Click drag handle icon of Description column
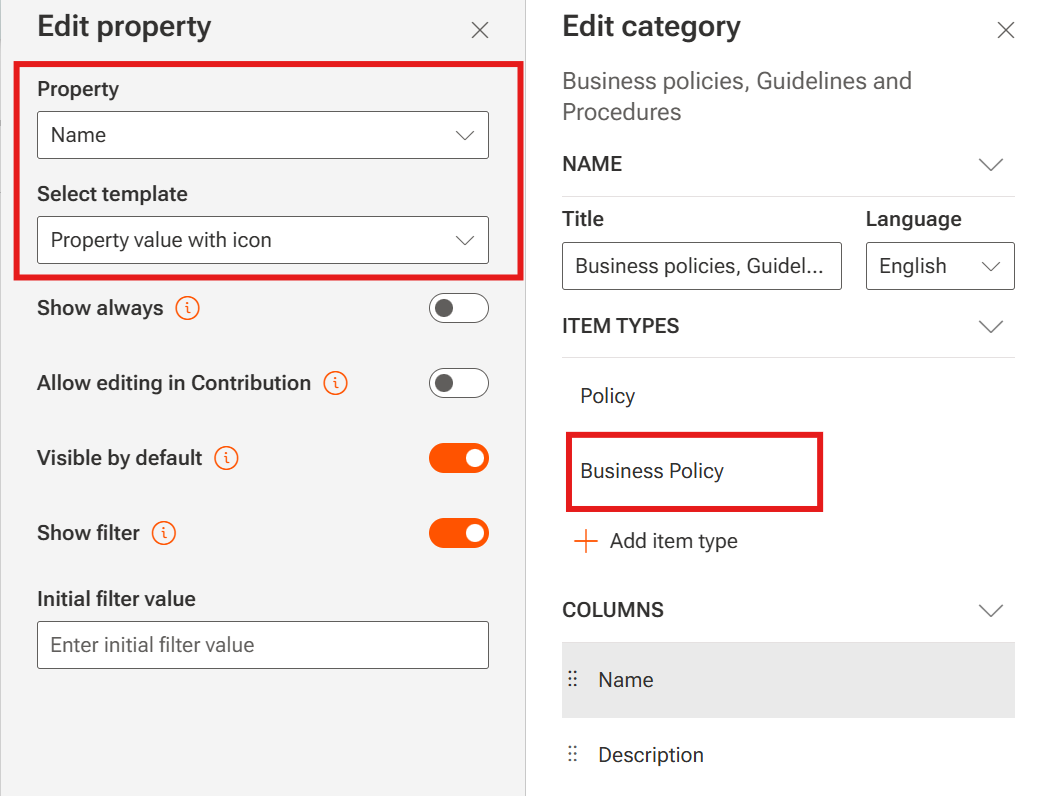Screen dimensions: 1038x796 pos(573,755)
